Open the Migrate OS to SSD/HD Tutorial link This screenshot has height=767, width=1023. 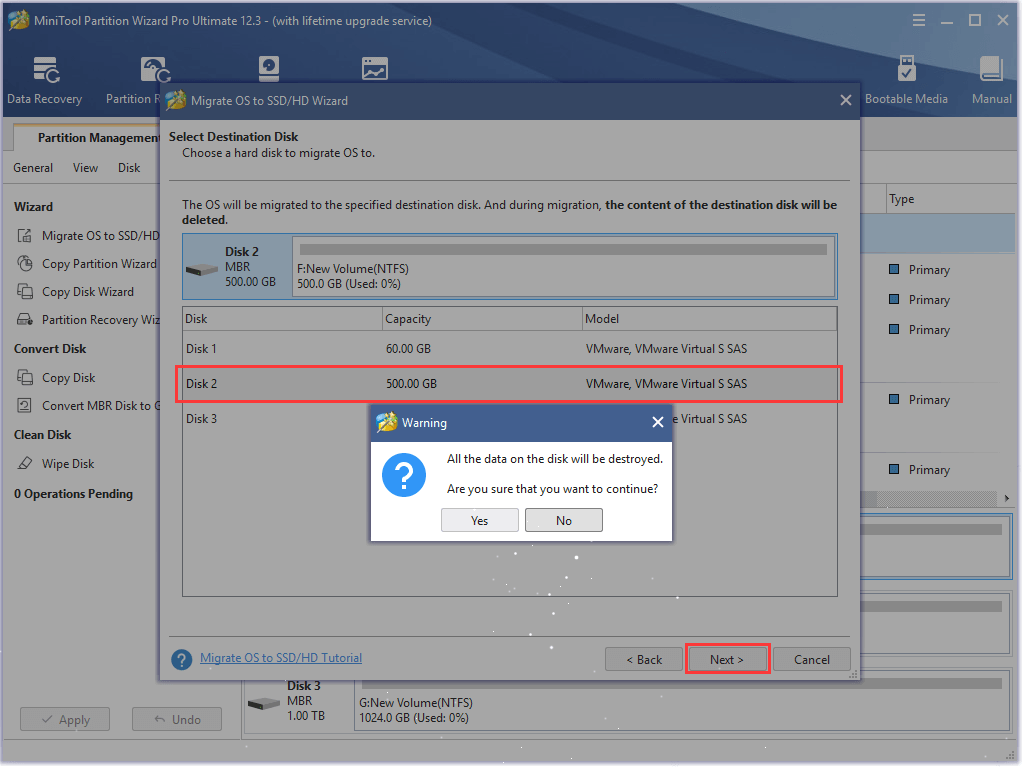tap(281, 658)
